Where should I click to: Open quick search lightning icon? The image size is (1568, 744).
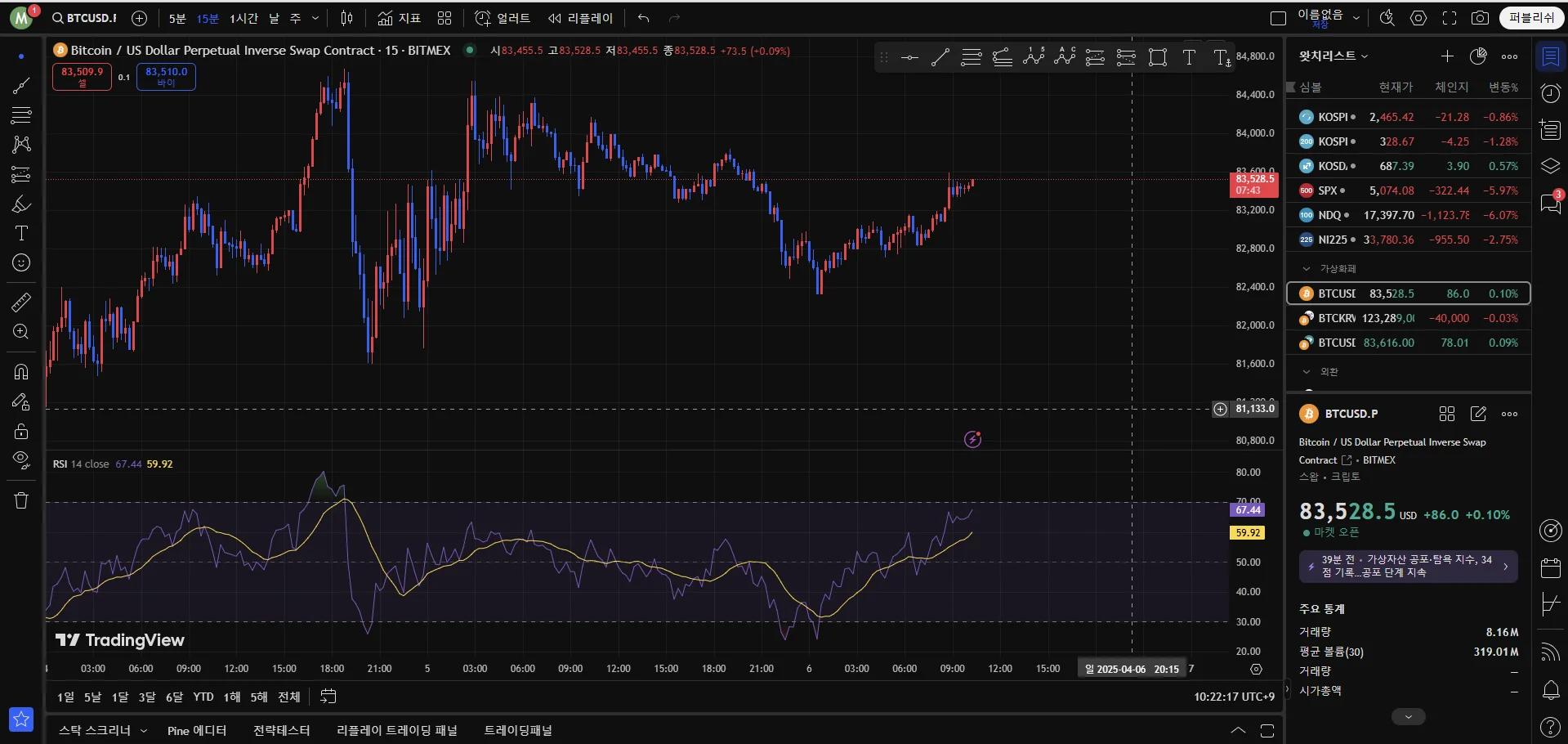(1387, 18)
